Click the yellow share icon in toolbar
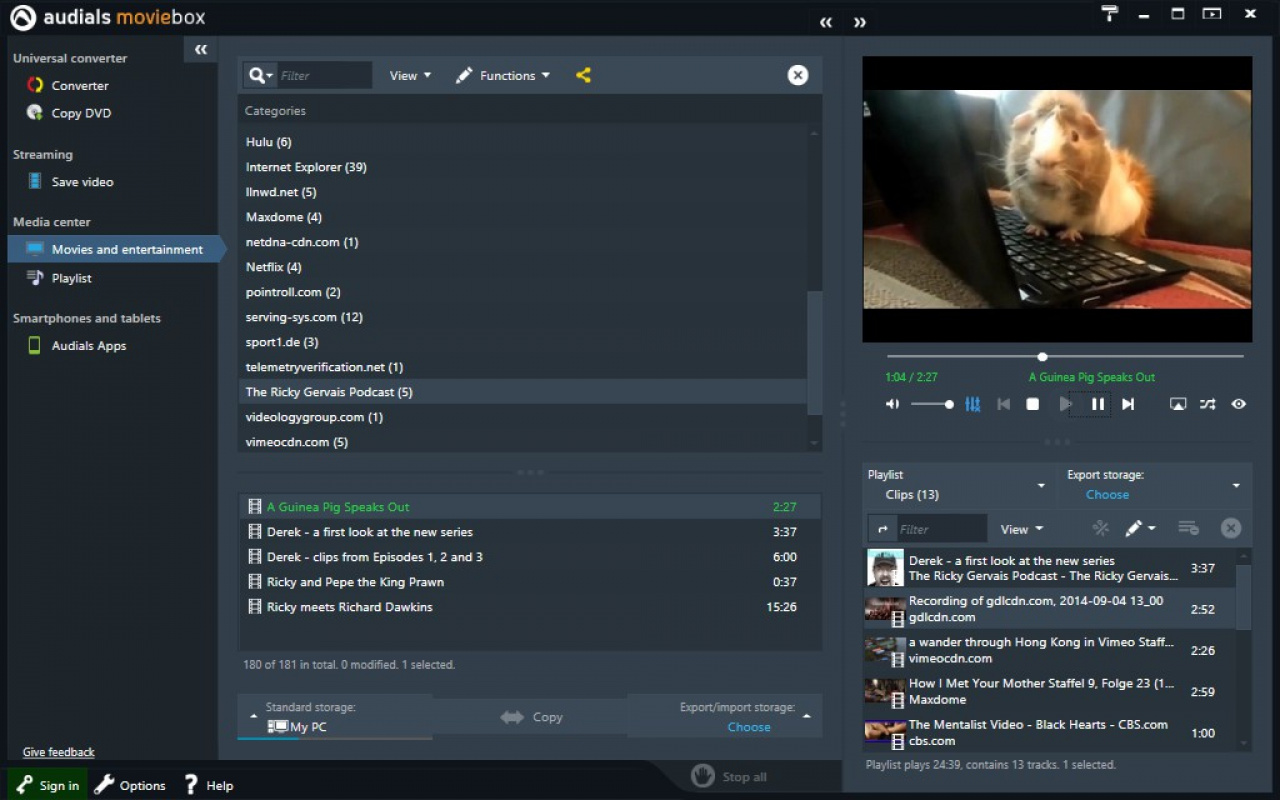Viewport: 1280px width, 800px height. tap(583, 75)
